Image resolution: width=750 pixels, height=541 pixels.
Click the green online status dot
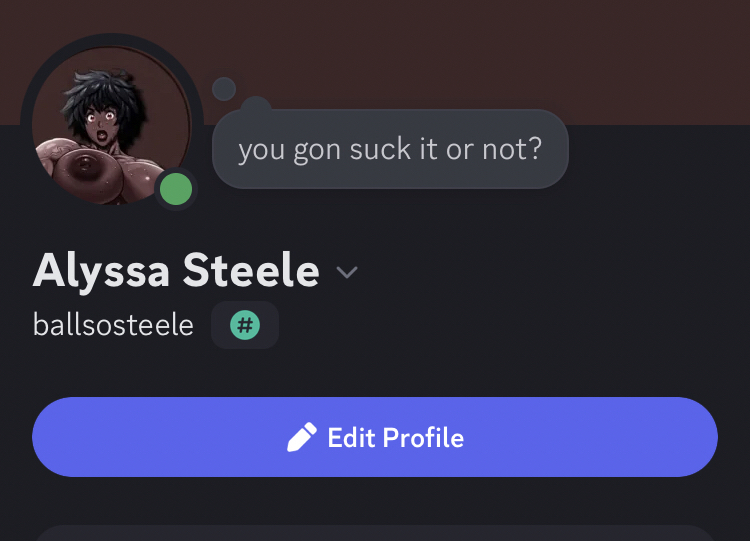pos(176,189)
